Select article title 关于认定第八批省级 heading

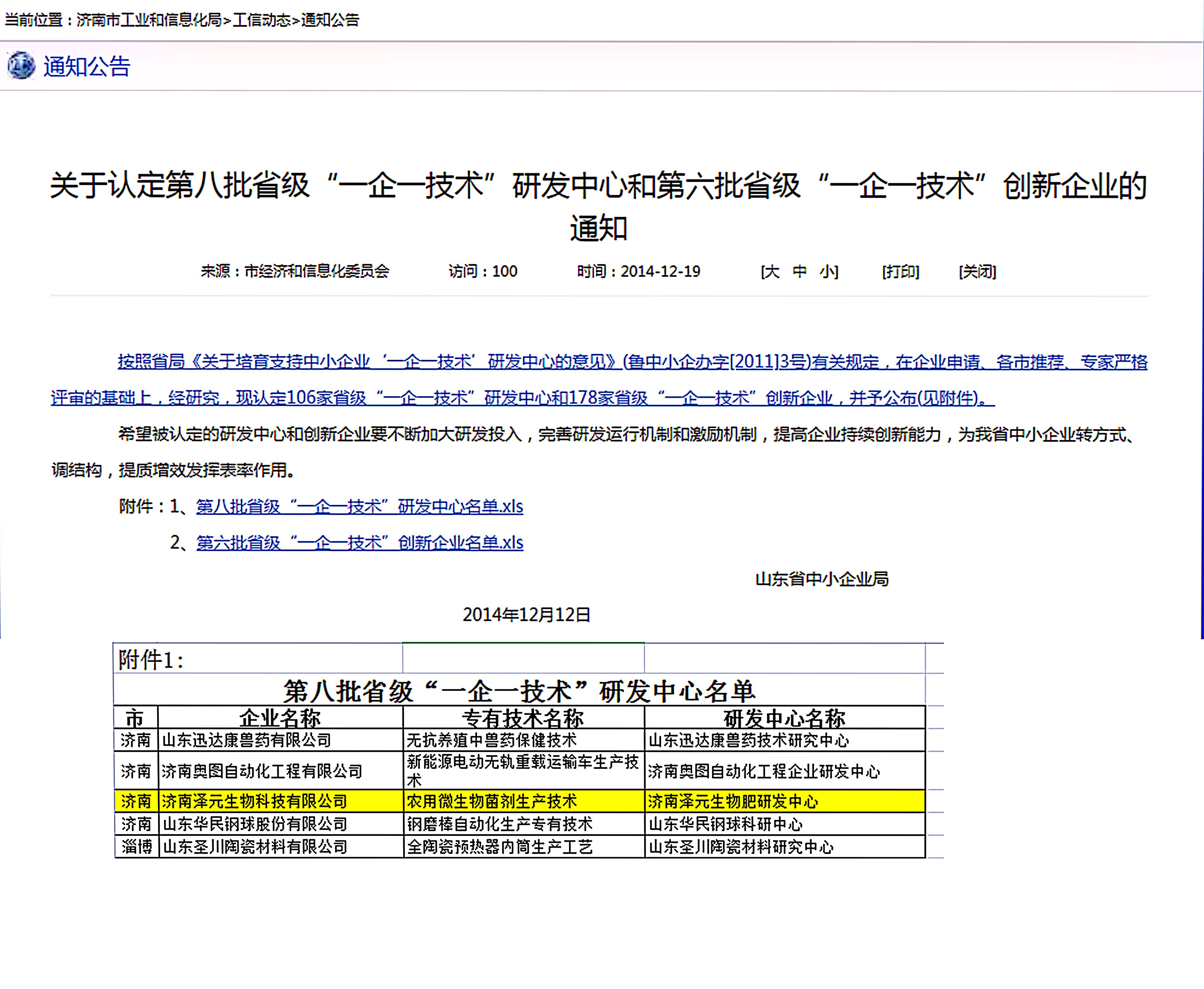tap(599, 207)
